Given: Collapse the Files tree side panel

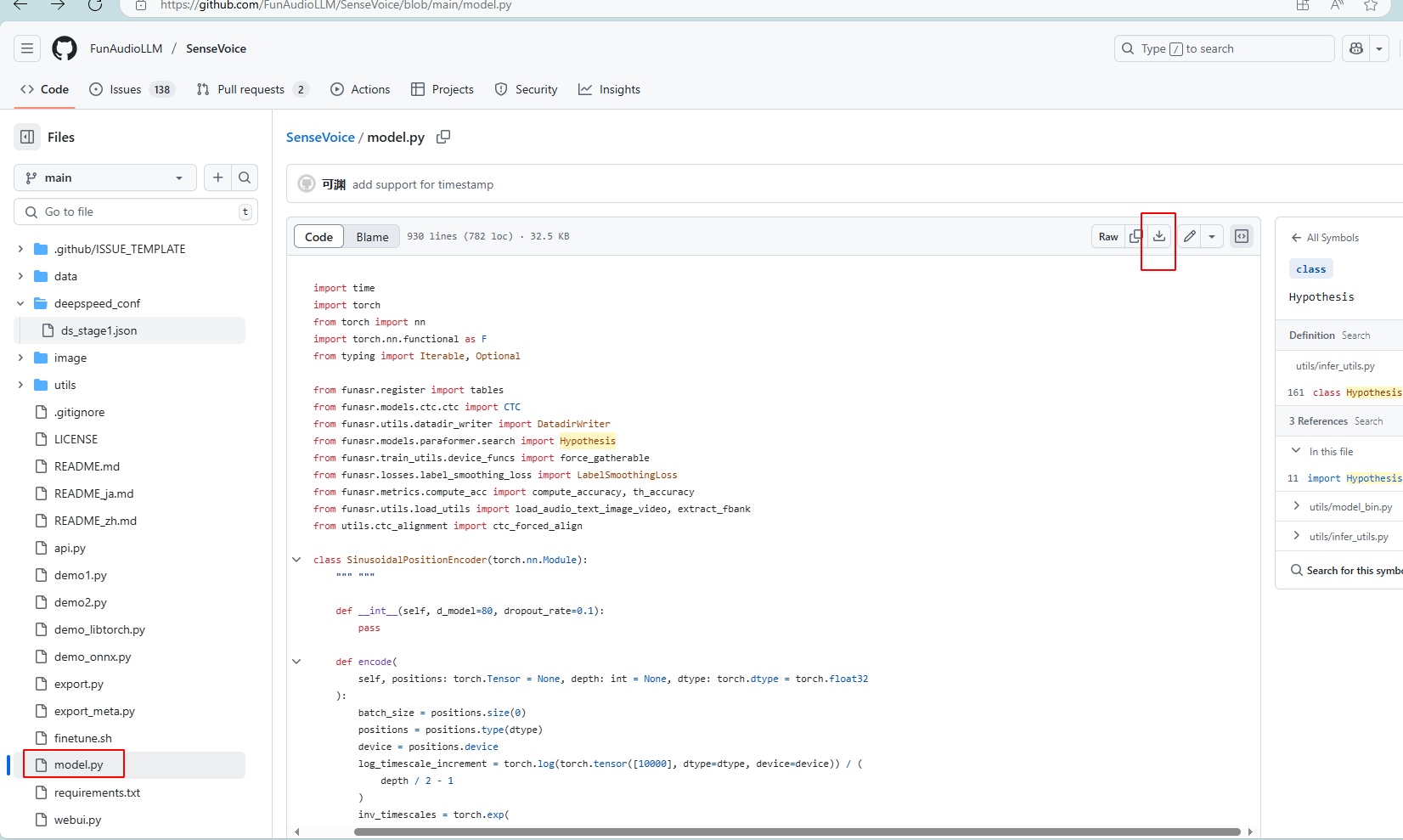Looking at the screenshot, I should click(x=27, y=137).
